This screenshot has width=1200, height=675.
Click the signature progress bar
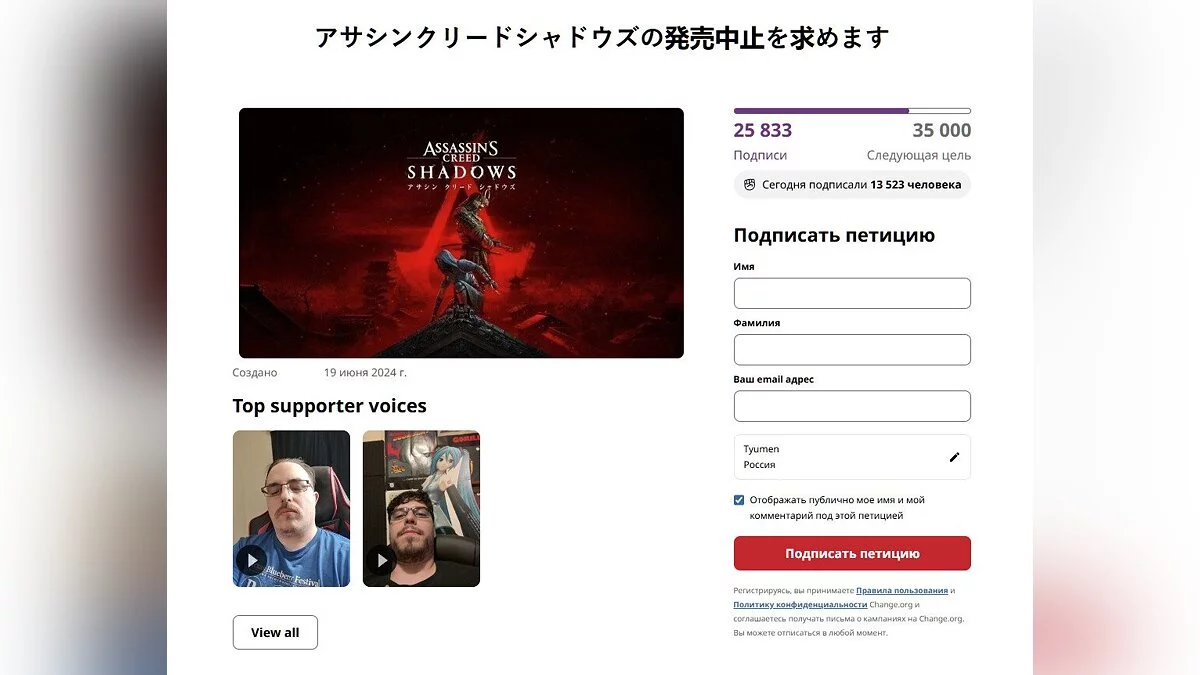tap(852, 110)
